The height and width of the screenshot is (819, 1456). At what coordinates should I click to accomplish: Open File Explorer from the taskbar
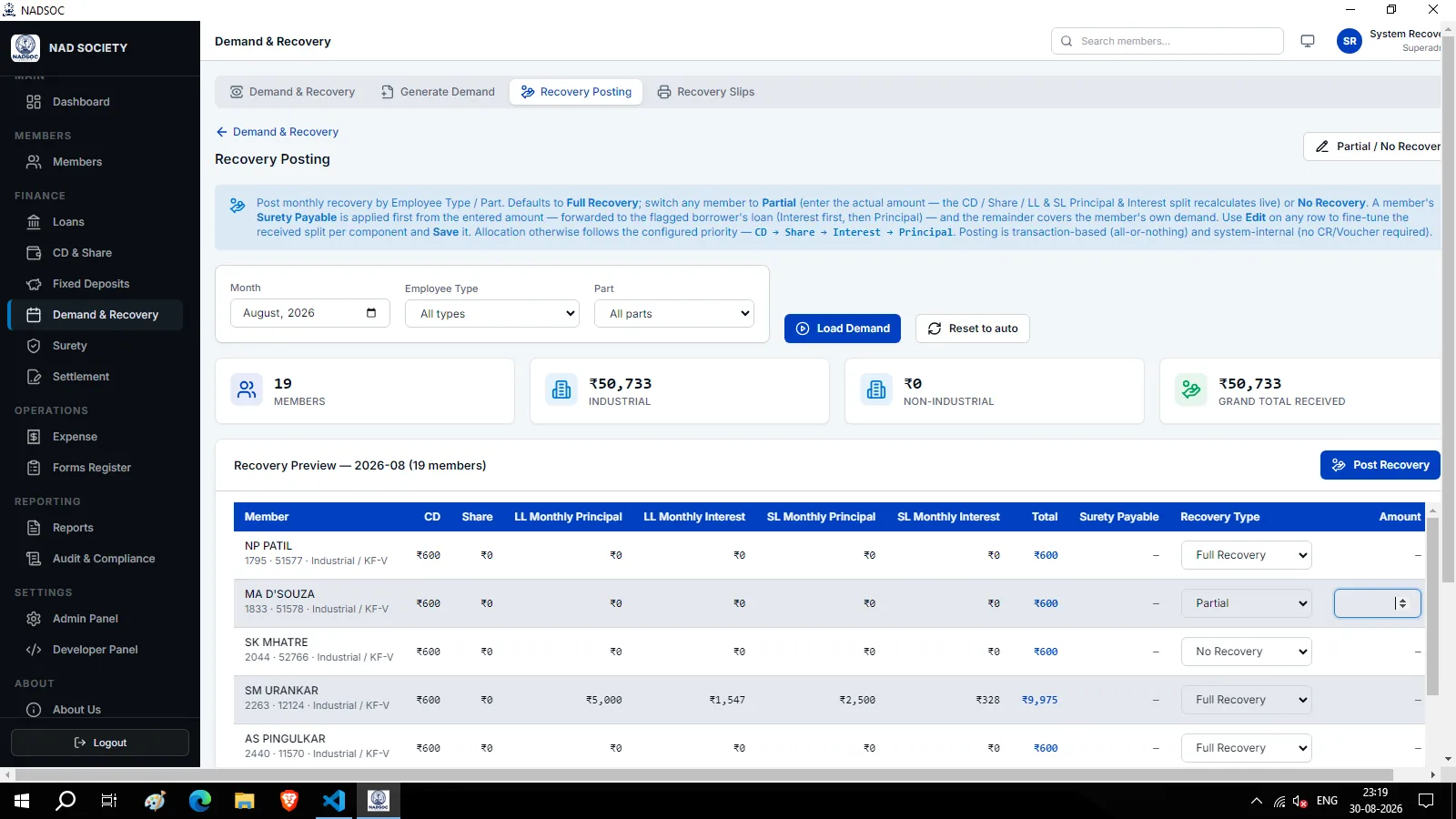tap(245, 801)
